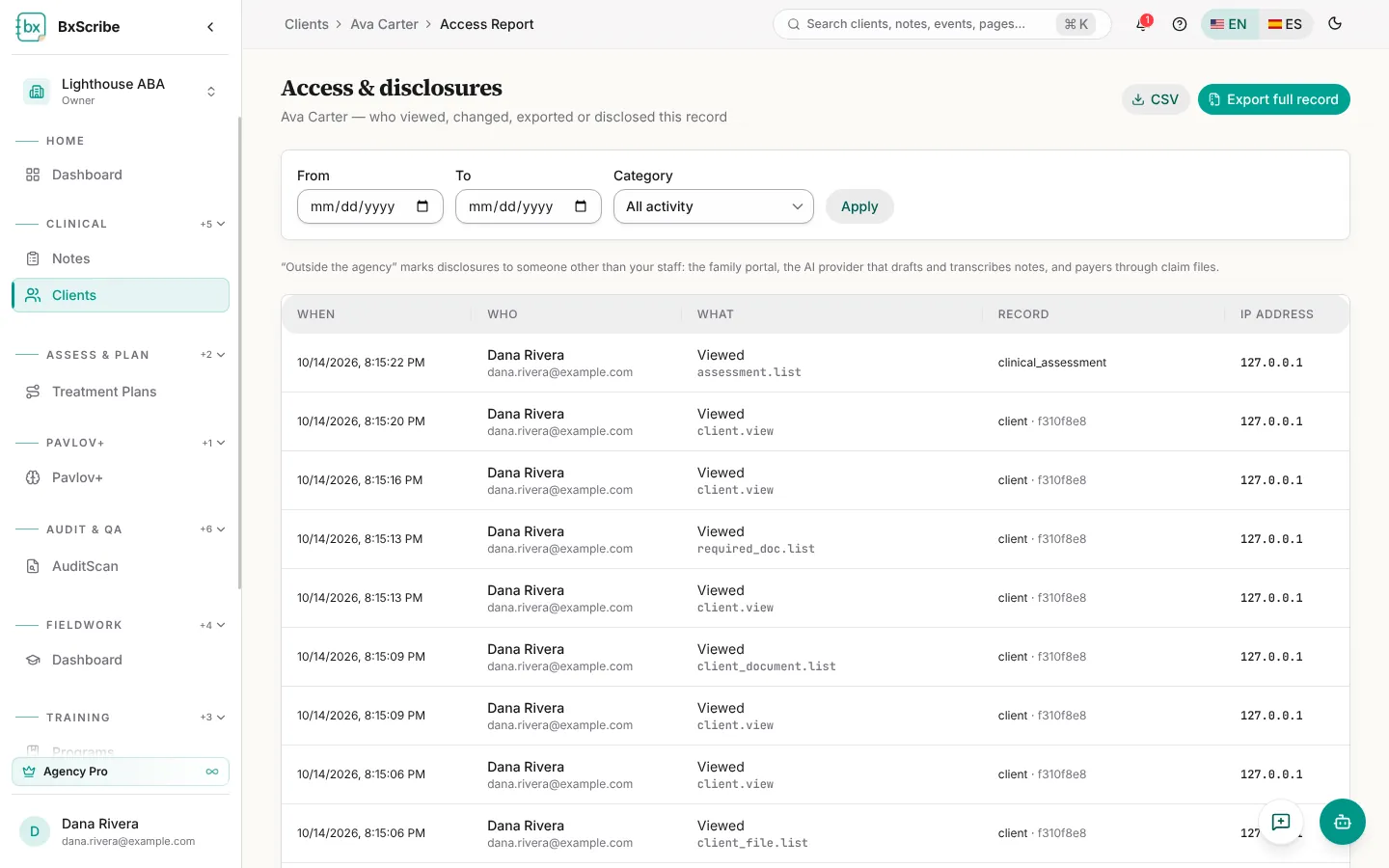Click Dana Rivera's avatar in sidebar
This screenshot has width=1389, height=868.
(x=35, y=831)
